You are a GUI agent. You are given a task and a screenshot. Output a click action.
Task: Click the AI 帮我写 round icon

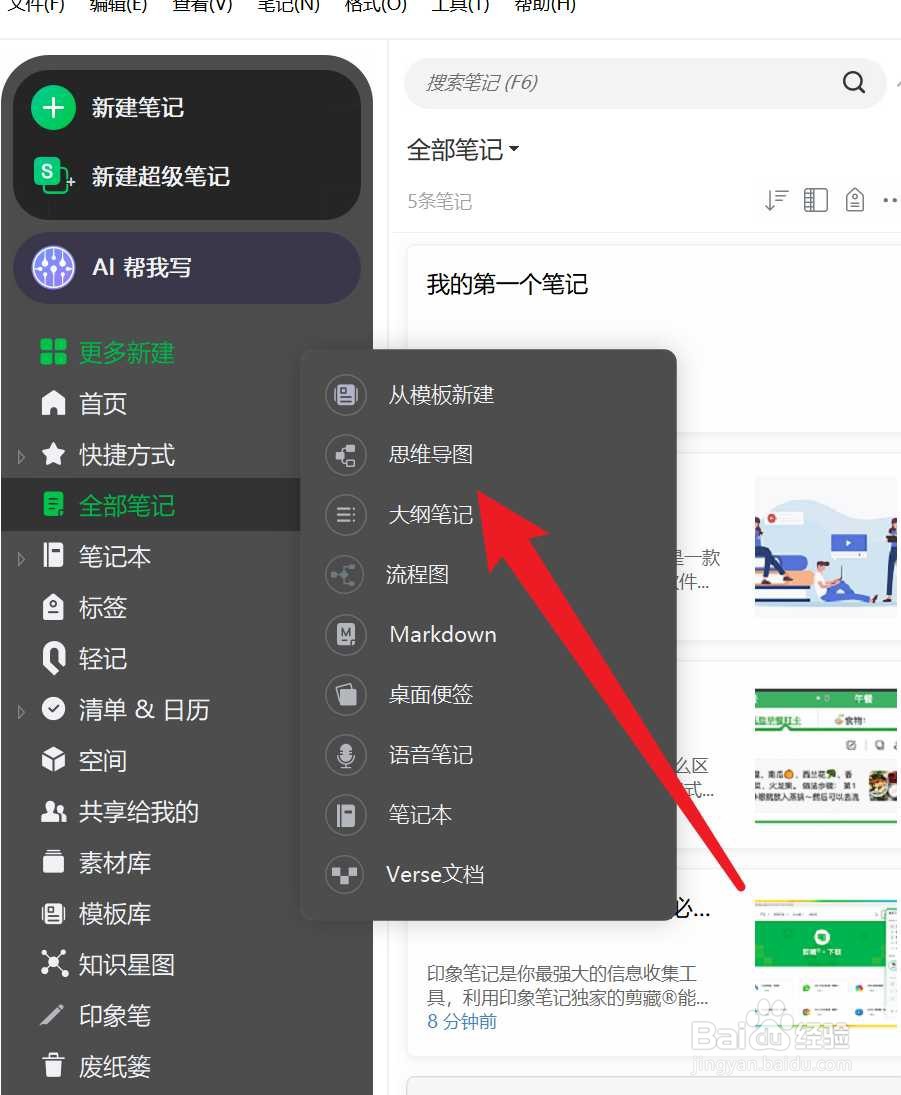point(53,267)
